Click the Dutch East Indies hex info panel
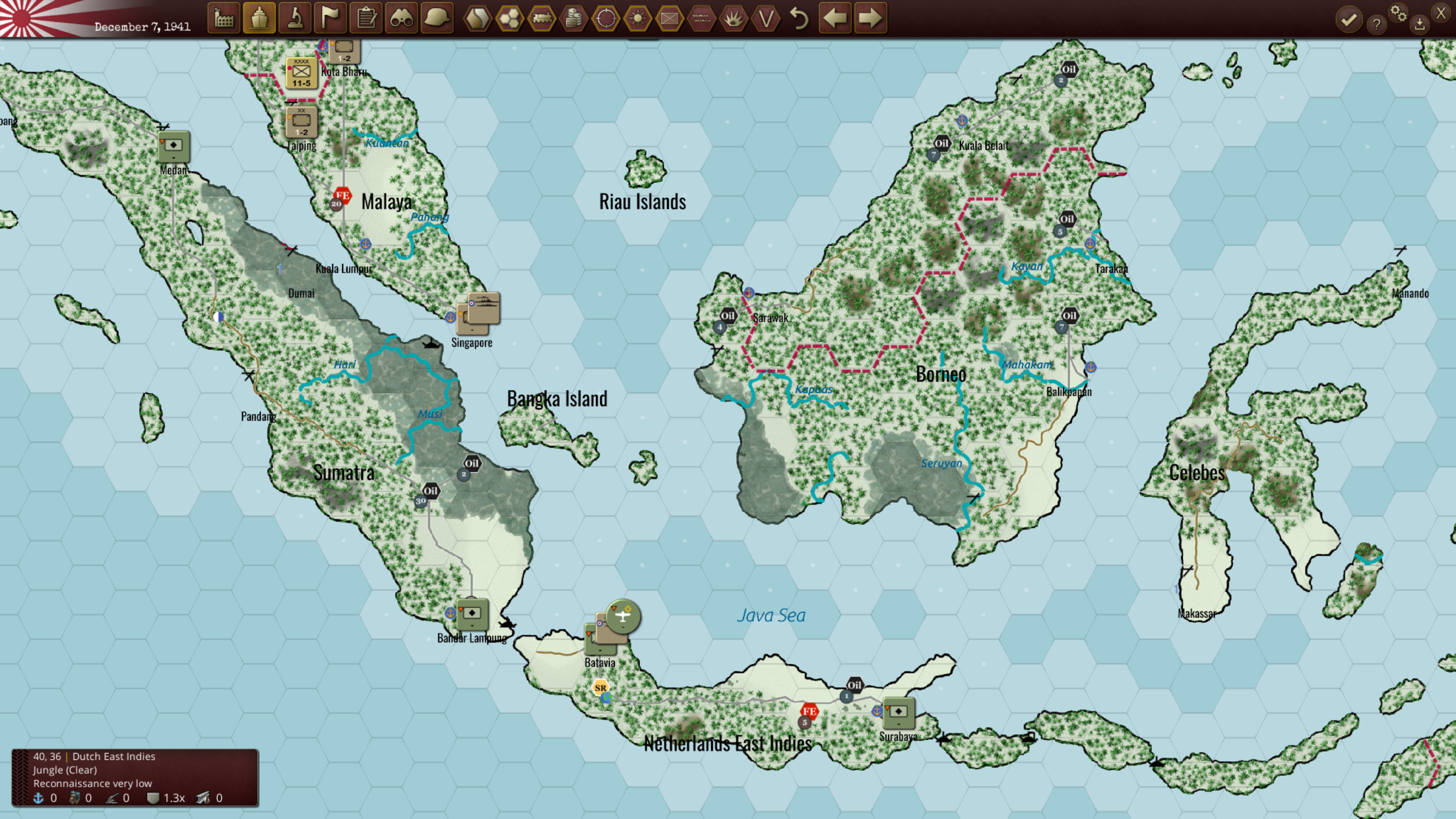Screen dimensions: 1456x819 [x=135, y=777]
